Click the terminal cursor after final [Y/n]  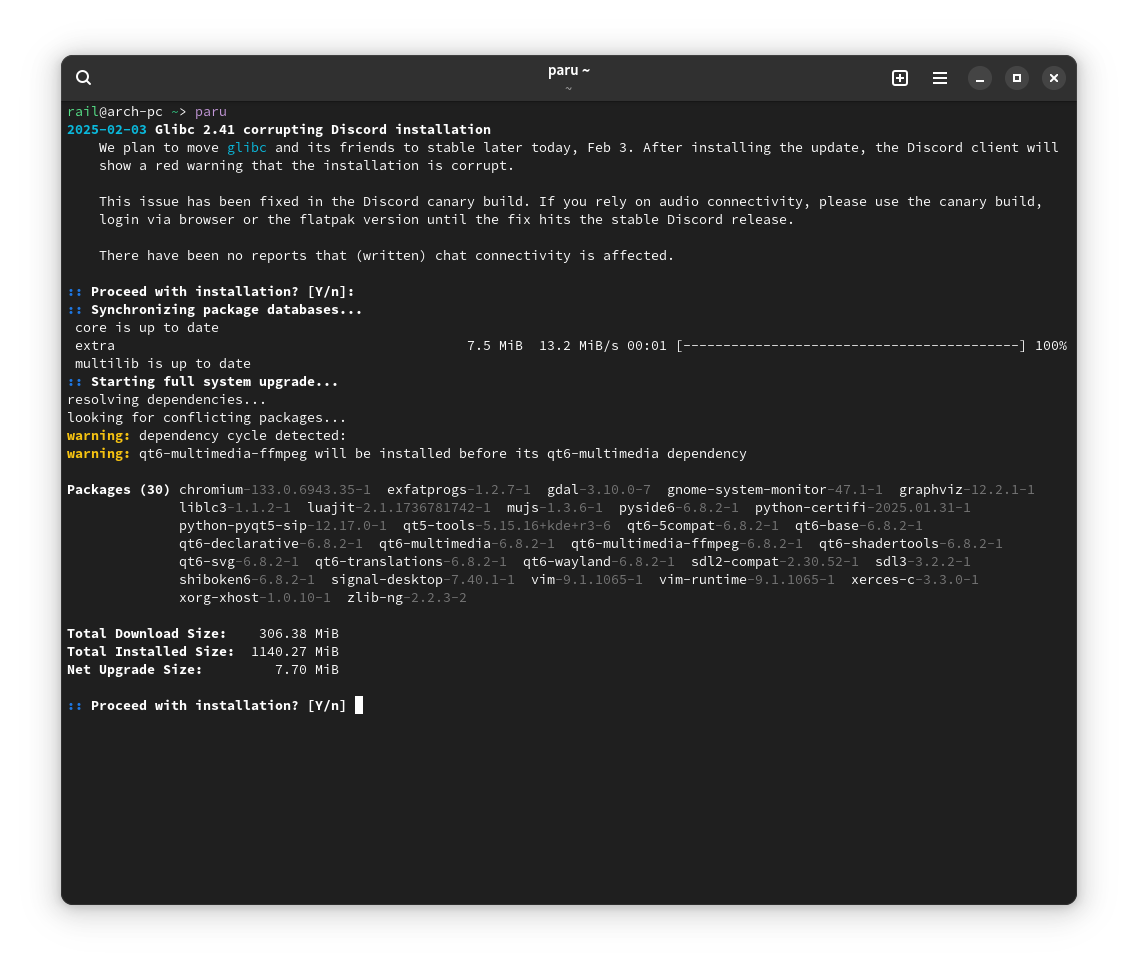[x=359, y=706]
